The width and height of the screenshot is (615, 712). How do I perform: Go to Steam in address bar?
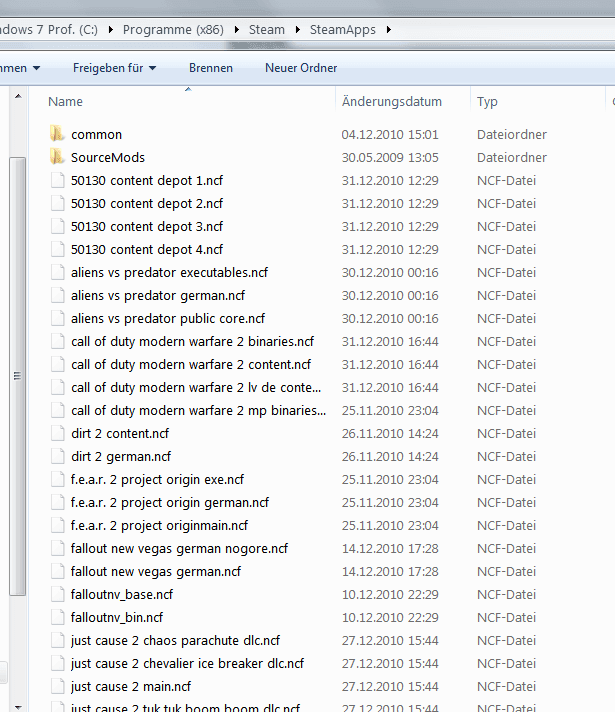[x=267, y=30]
